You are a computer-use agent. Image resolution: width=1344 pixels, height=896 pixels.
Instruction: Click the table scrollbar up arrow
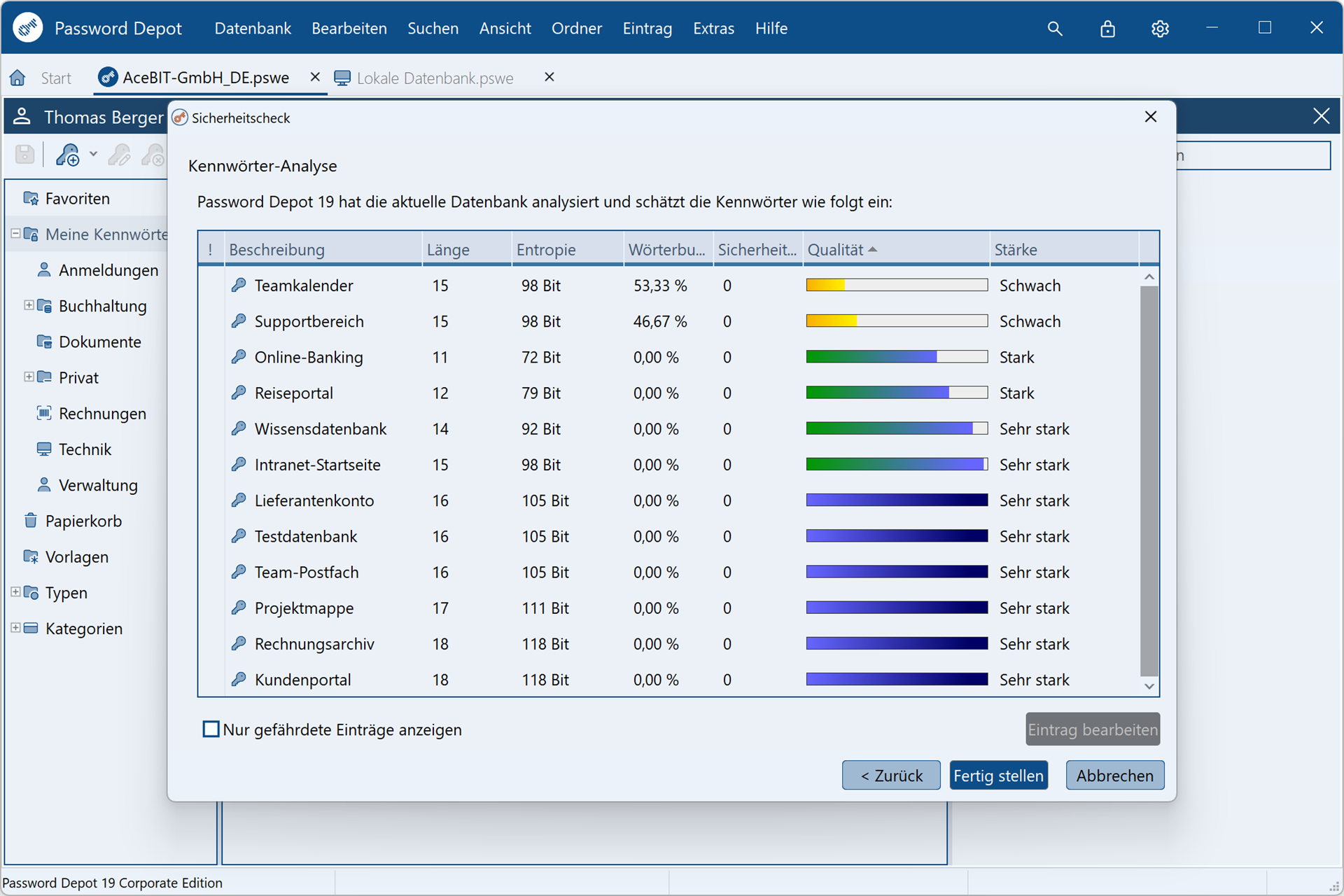pos(1149,276)
